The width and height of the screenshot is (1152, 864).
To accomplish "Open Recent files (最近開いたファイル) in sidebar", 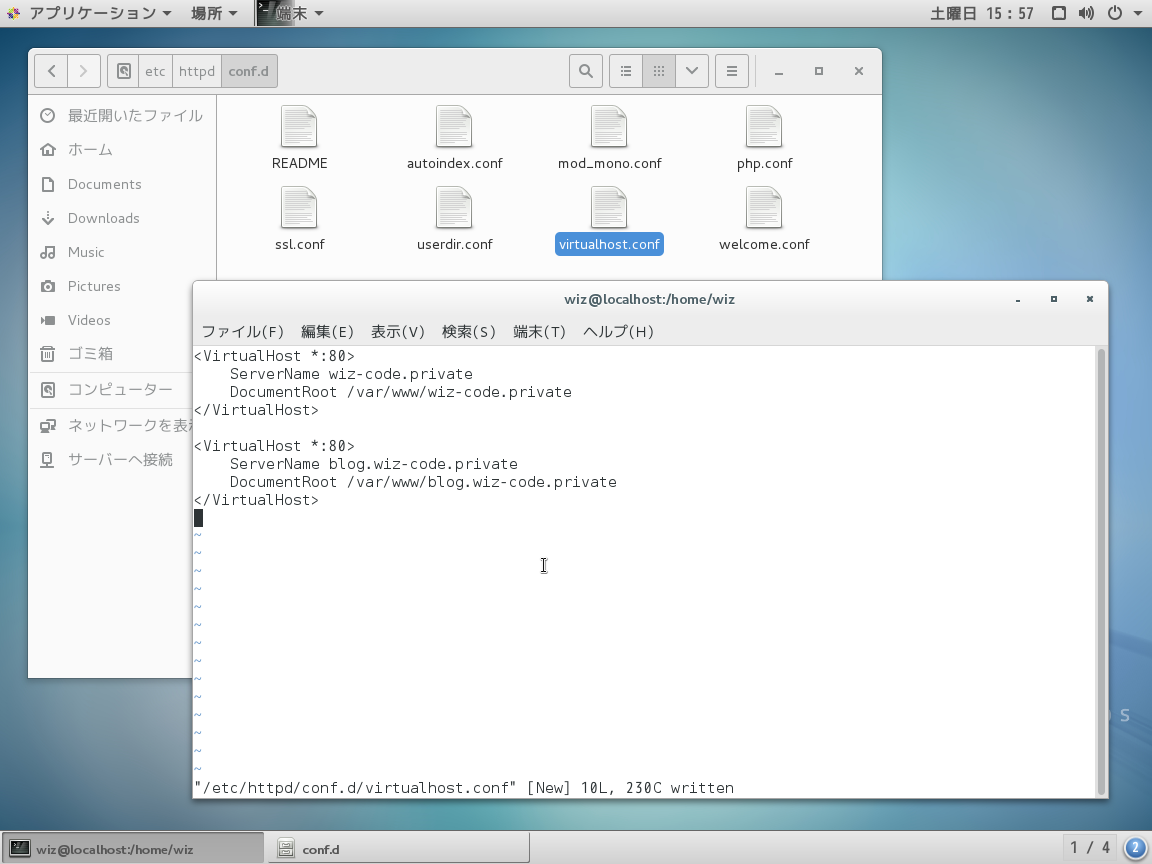I will tap(122, 115).
